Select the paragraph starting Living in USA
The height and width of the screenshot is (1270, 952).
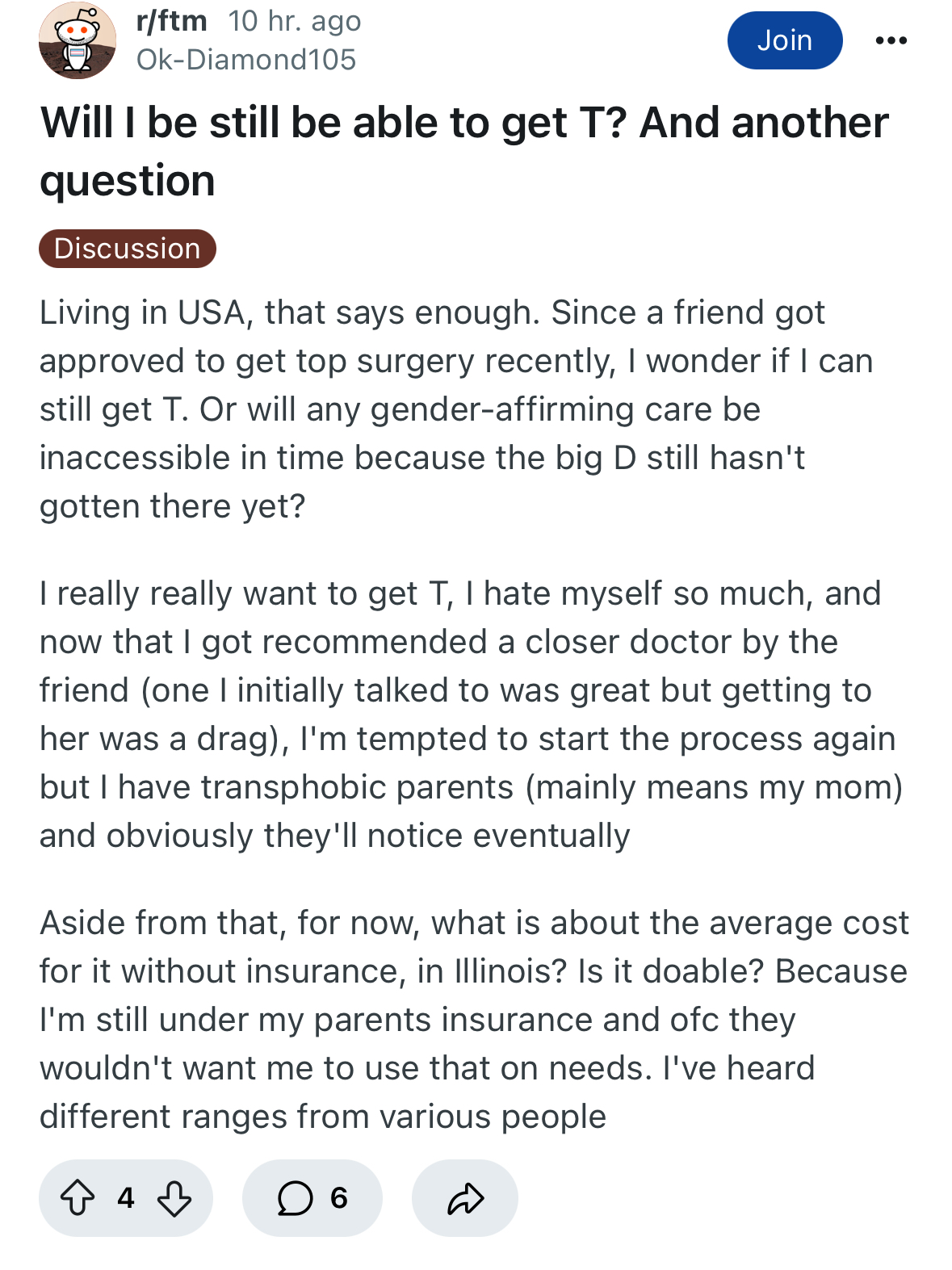456,409
